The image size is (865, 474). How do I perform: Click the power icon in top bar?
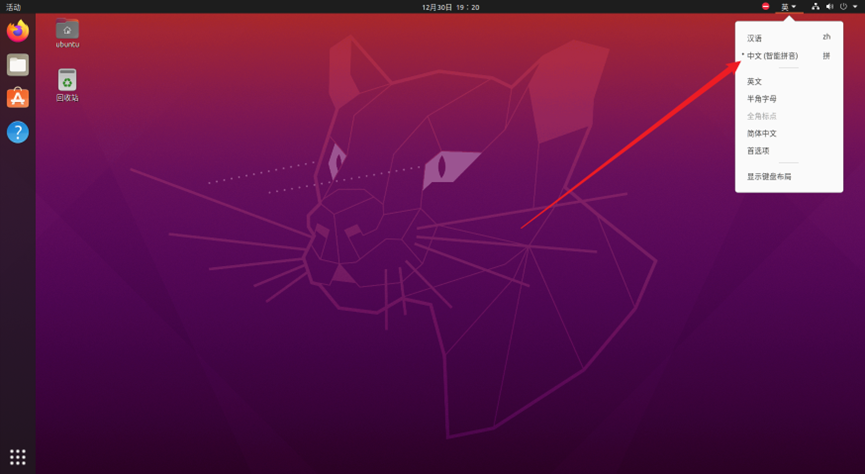pos(843,7)
